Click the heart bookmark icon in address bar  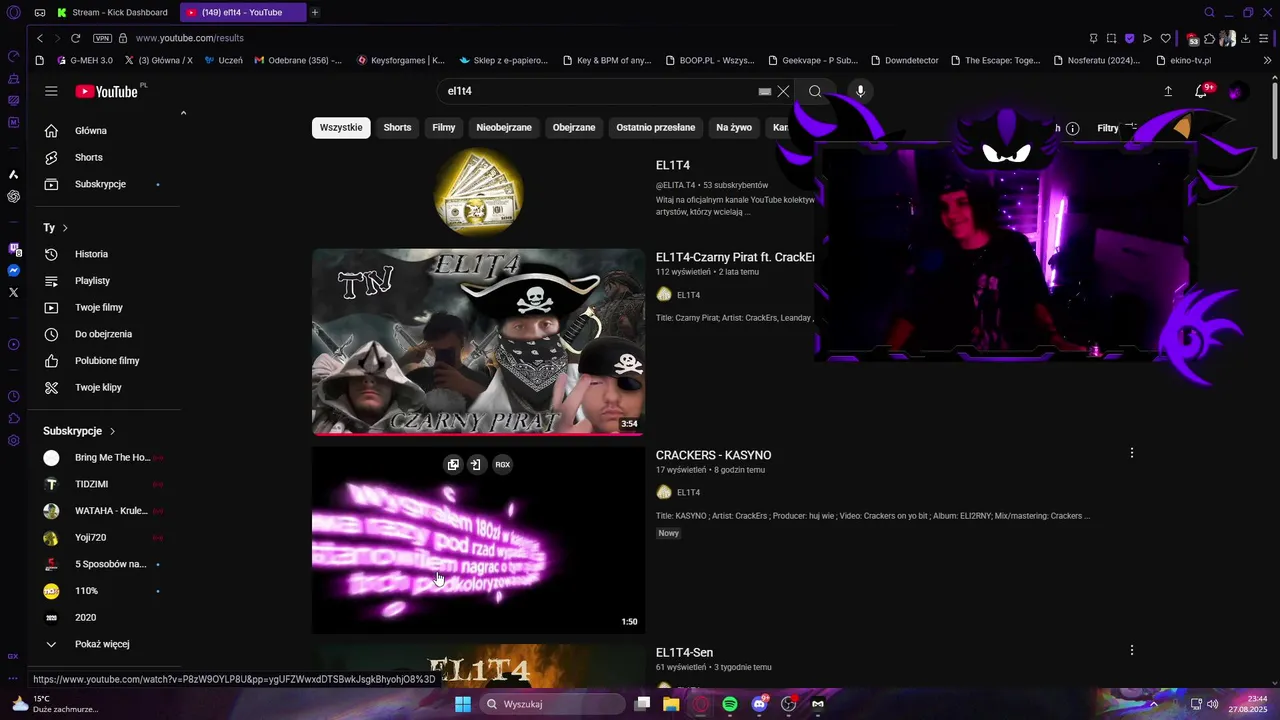point(1165,38)
